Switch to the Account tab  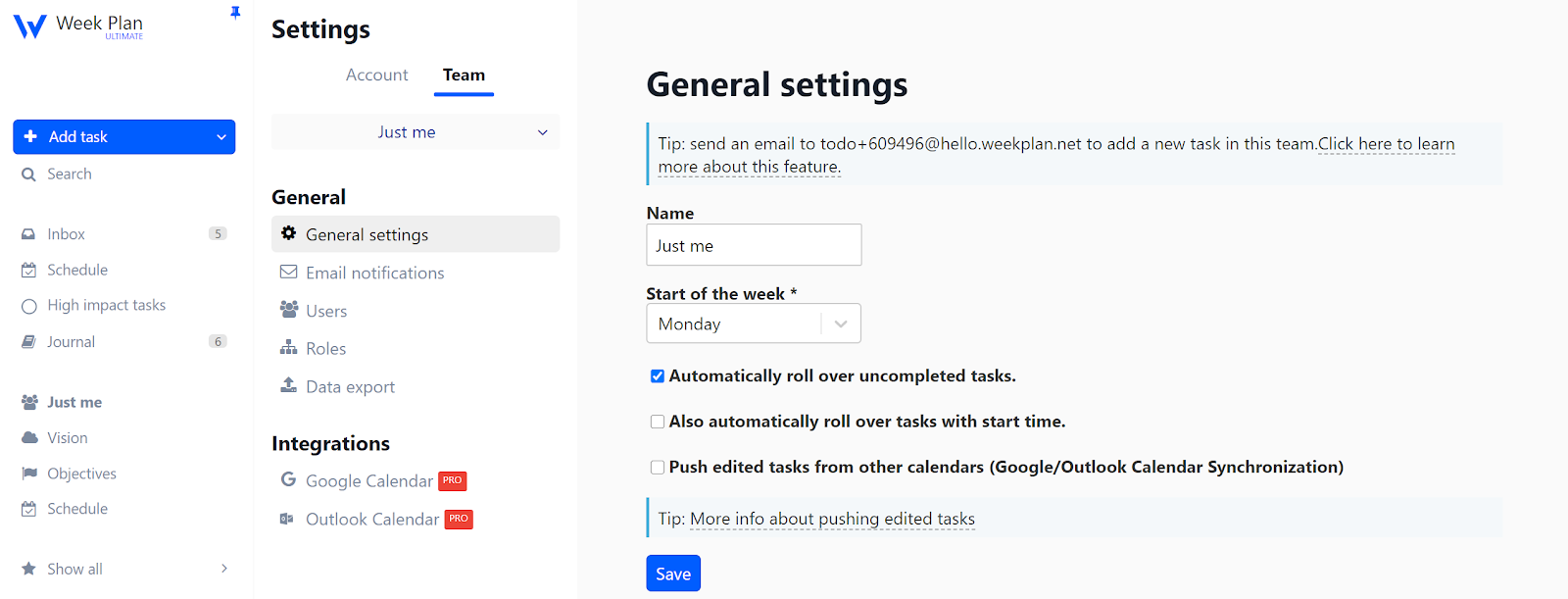pos(376,75)
